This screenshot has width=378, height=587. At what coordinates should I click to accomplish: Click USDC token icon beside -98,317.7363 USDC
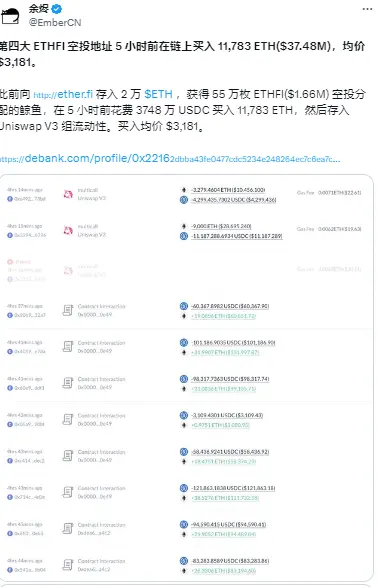point(184,379)
